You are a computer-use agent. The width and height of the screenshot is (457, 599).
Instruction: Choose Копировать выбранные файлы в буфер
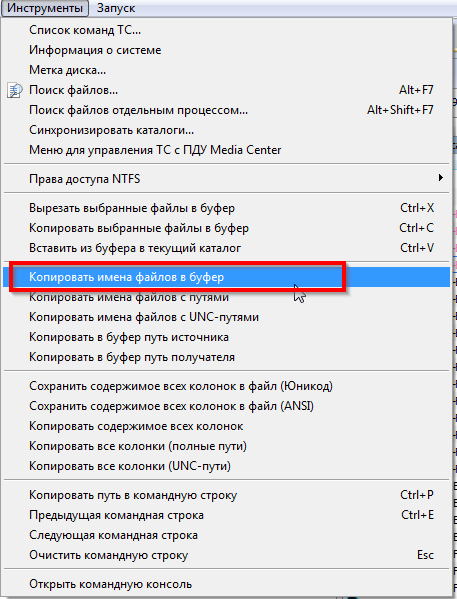[x=226, y=228]
